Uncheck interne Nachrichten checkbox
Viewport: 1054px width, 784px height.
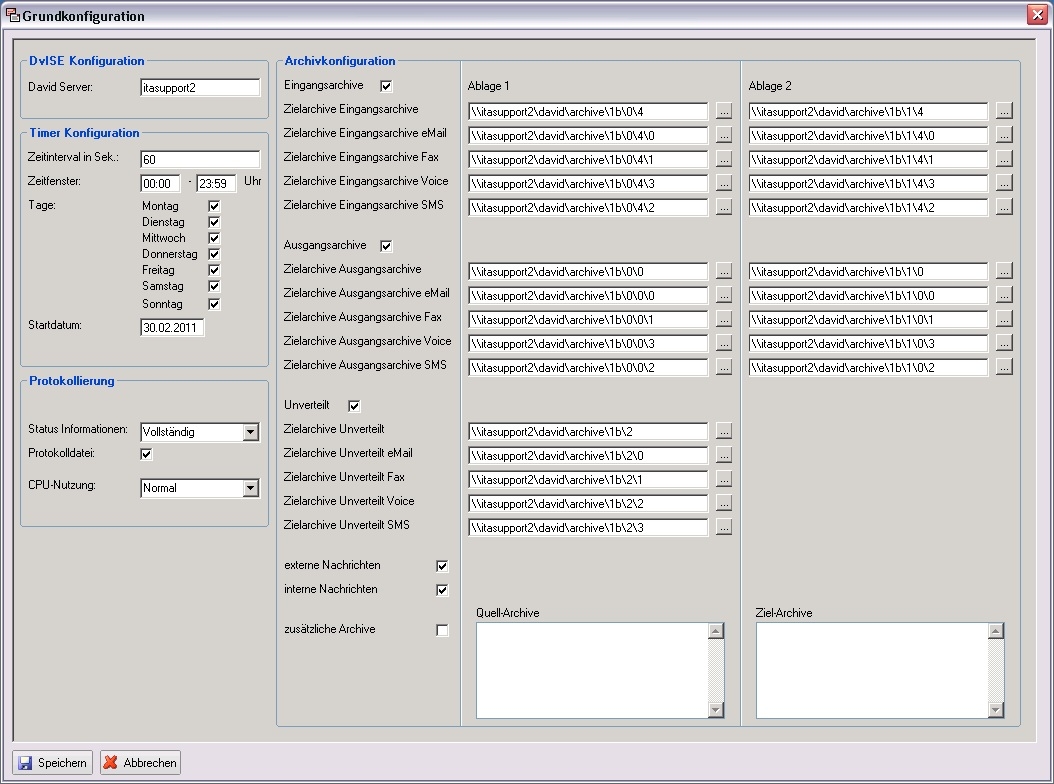pyautogui.click(x=442, y=590)
